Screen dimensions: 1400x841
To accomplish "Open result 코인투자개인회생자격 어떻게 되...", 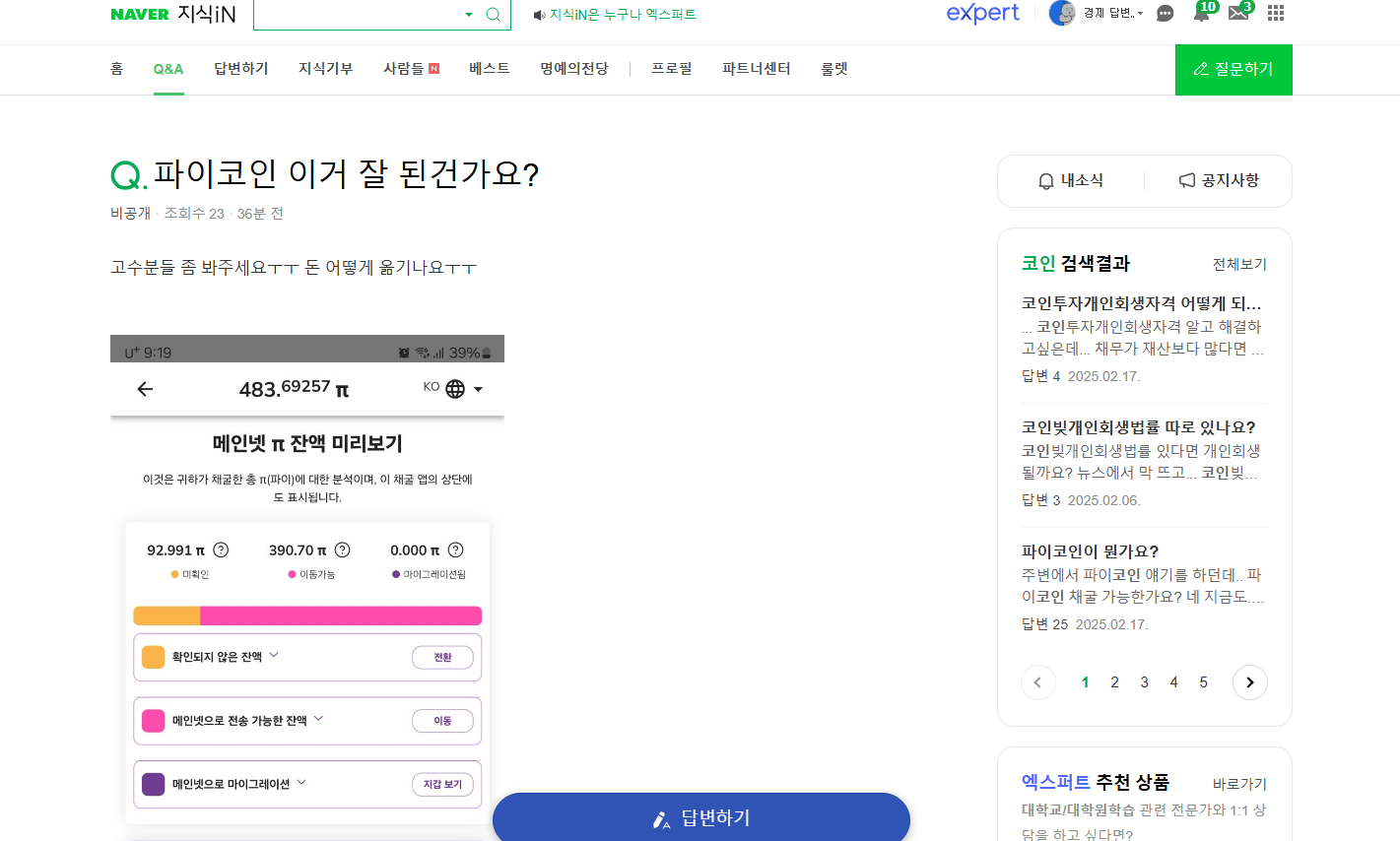I will tap(1142, 303).
